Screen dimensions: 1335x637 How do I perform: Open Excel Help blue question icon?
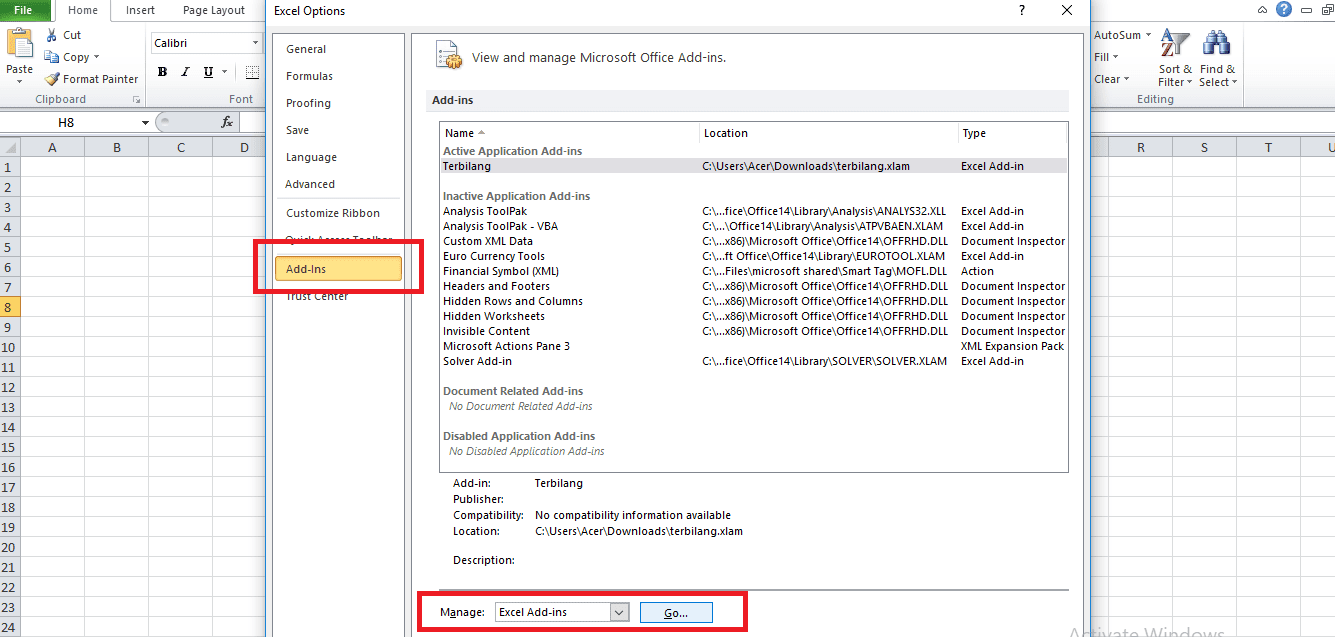(1284, 10)
